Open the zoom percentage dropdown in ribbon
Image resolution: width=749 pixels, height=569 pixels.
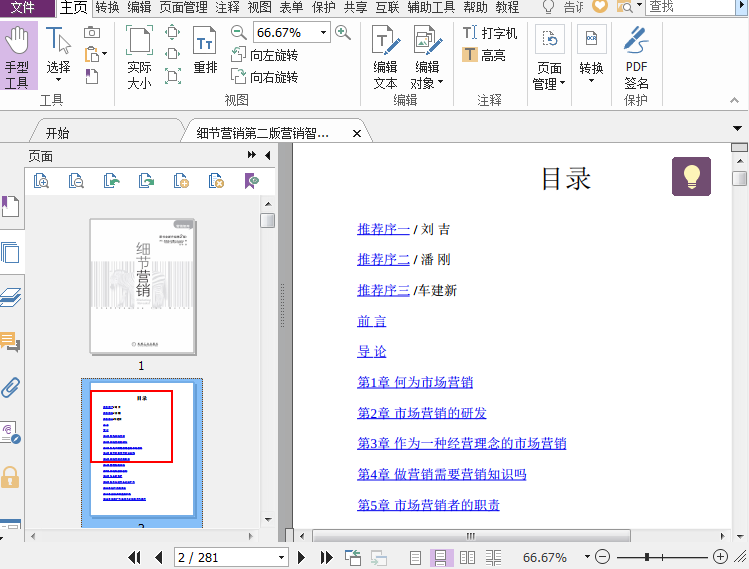point(323,33)
